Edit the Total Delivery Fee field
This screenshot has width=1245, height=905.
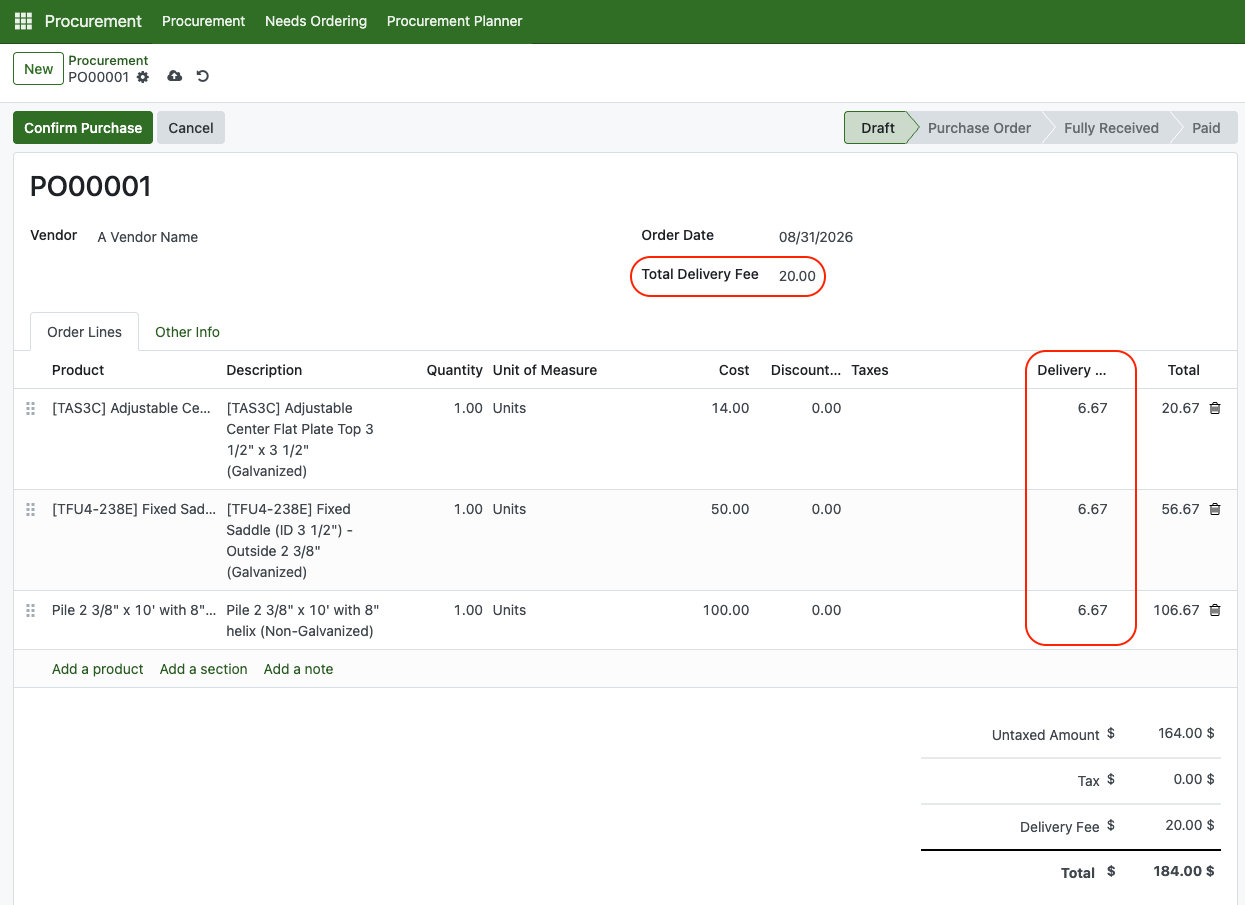click(797, 276)
